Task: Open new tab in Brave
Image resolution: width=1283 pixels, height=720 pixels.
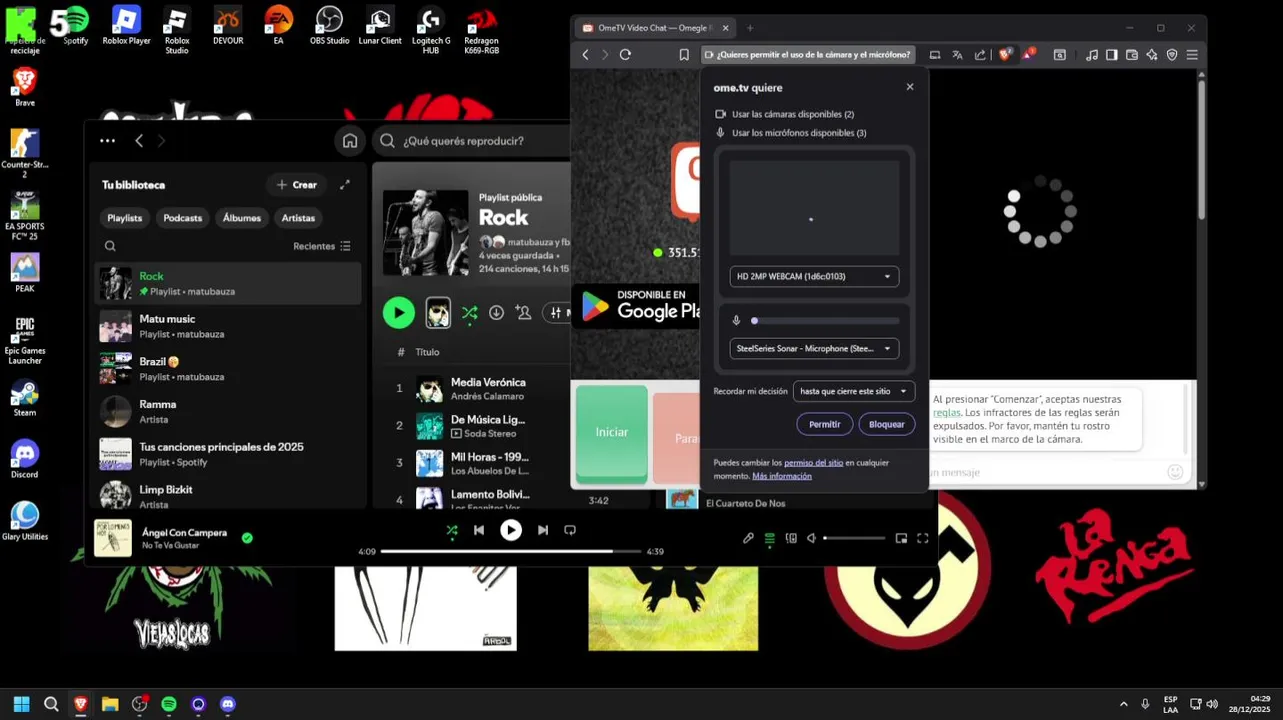Action: pos(750,28)
